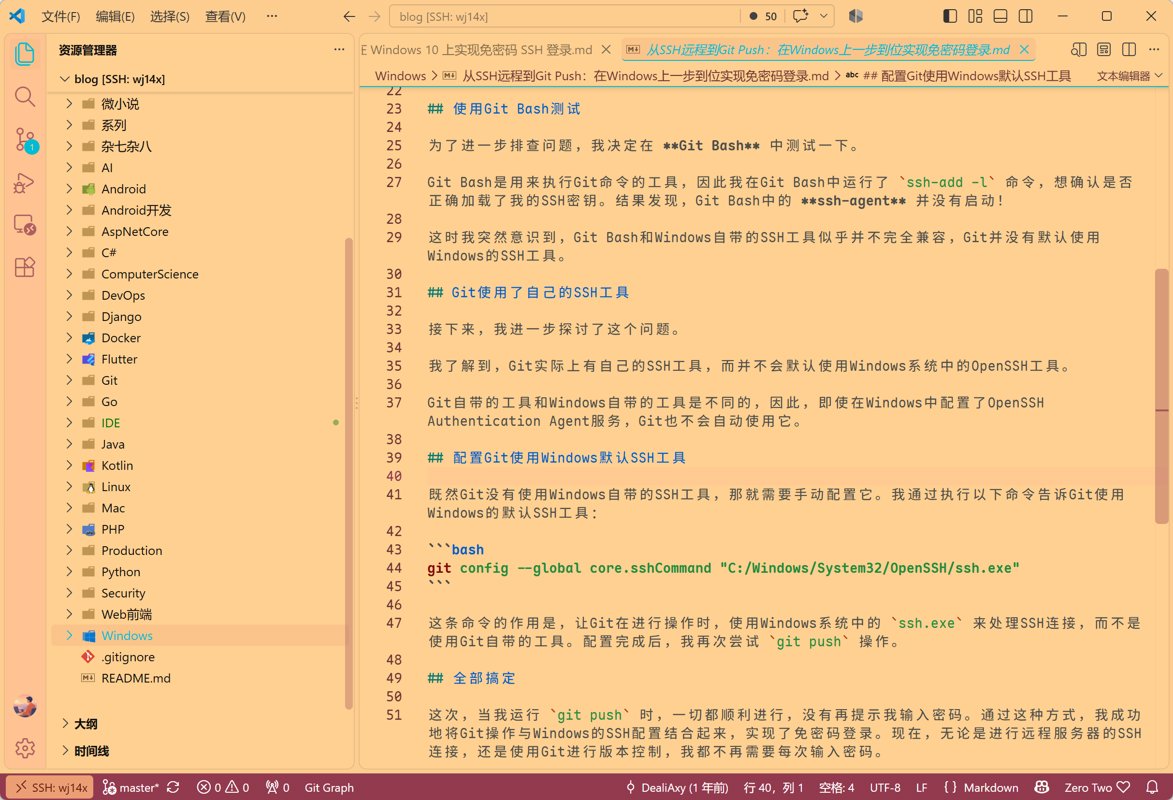Open the 编辑(E) menu
The image size is (1173, 800).
point(115,16)
